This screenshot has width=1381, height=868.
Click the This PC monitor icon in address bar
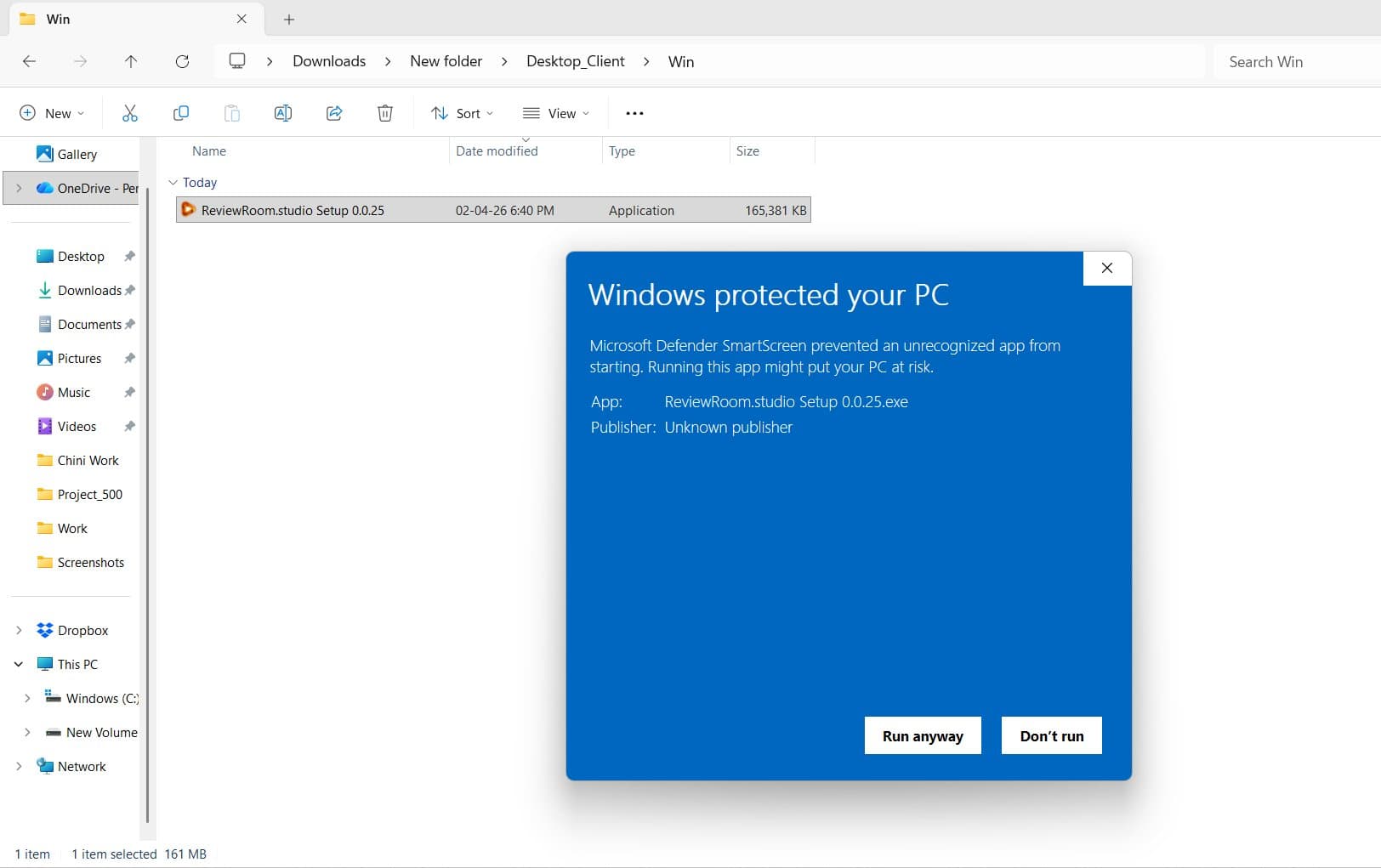point(237,61)
